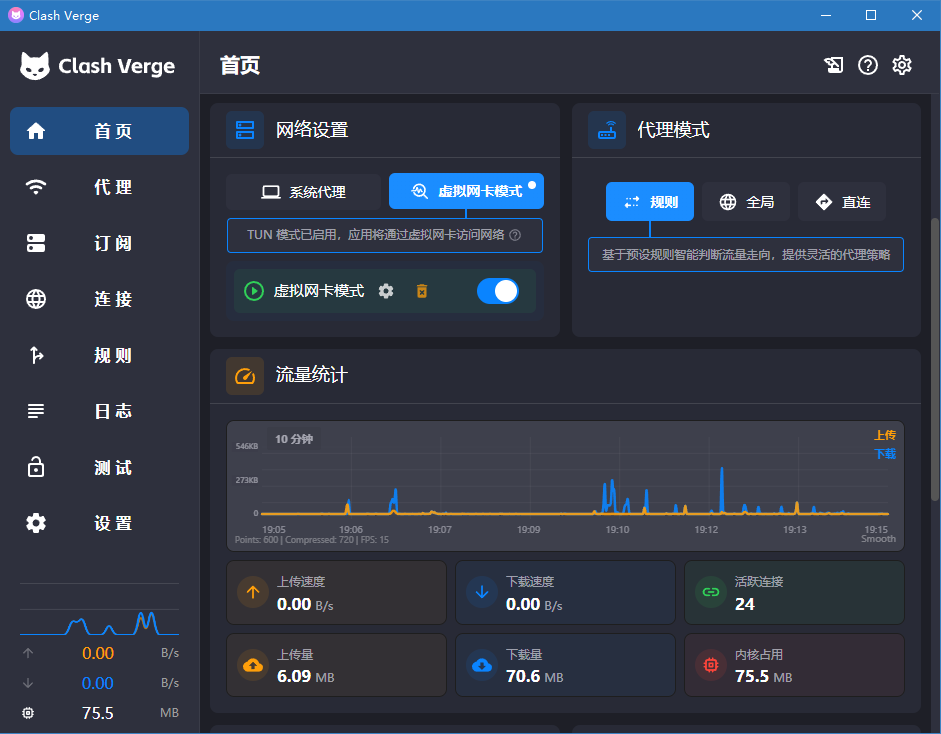Open the help question-mark icon in header
Screen dimensions: 941x734
[x=868, y=65]
